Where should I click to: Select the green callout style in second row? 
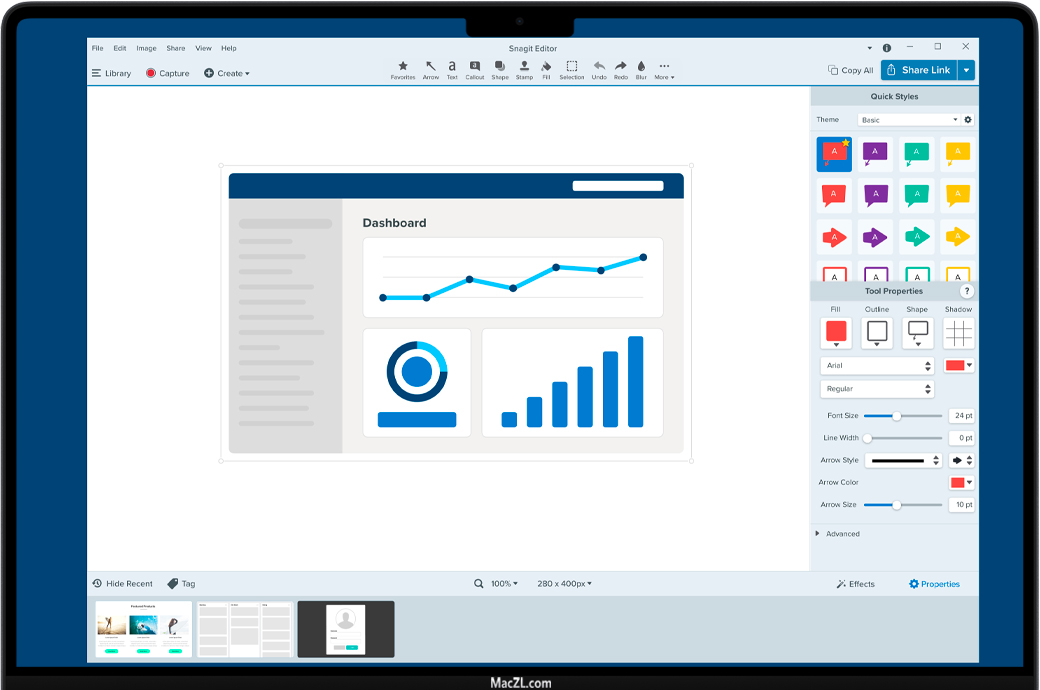tap(917, 195)
